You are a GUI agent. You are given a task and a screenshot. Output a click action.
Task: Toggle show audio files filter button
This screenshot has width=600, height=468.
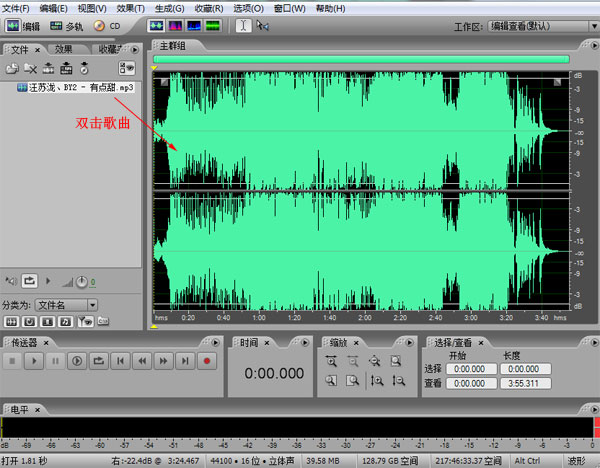pos(11,322)
